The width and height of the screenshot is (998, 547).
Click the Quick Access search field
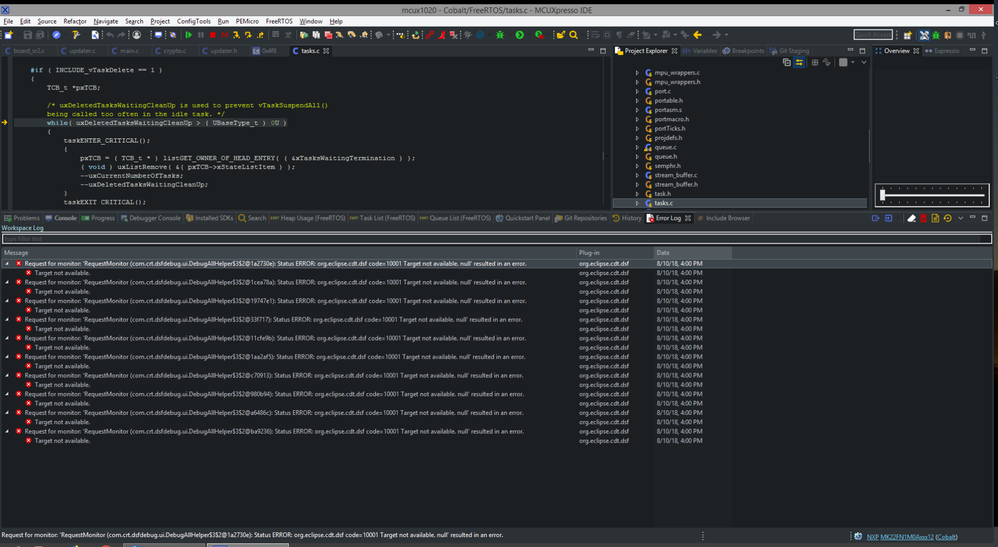(873, 35)
